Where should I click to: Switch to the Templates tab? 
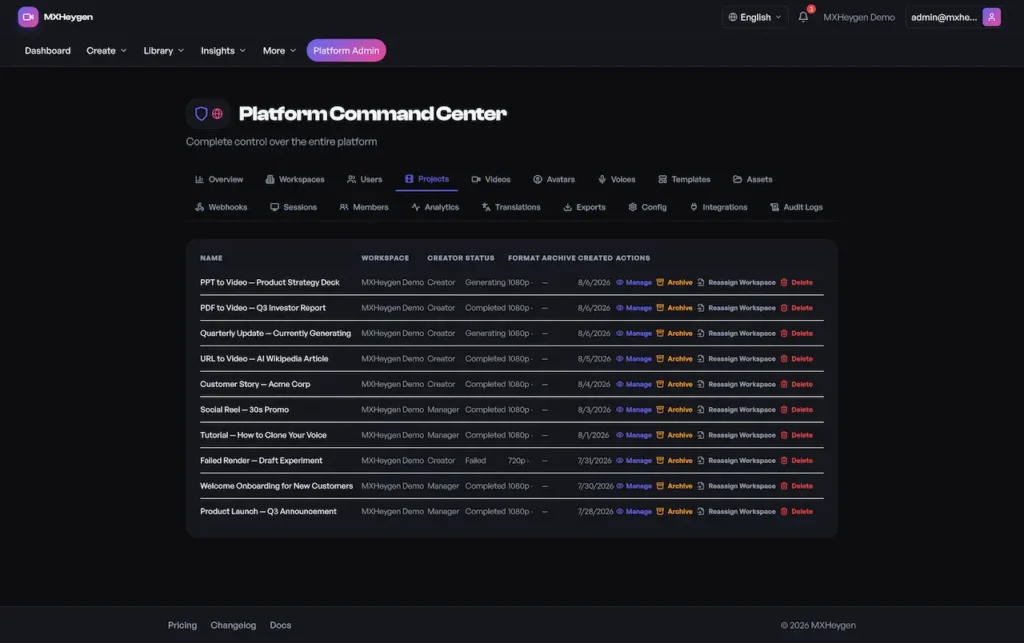684,180
